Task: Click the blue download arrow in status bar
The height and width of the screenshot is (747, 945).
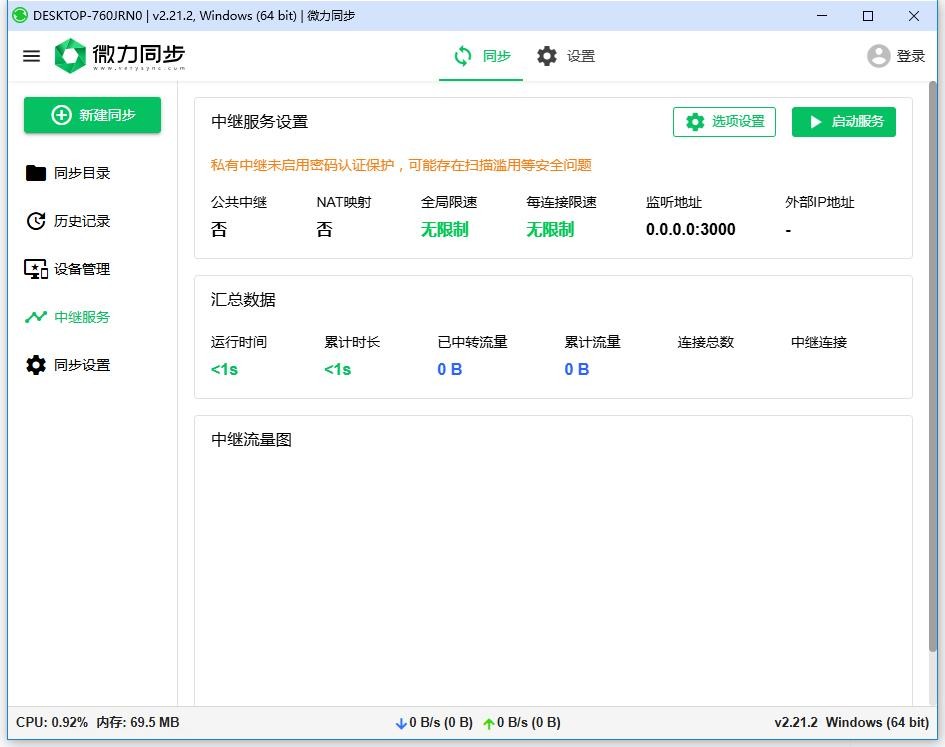Action: [401, 723]
